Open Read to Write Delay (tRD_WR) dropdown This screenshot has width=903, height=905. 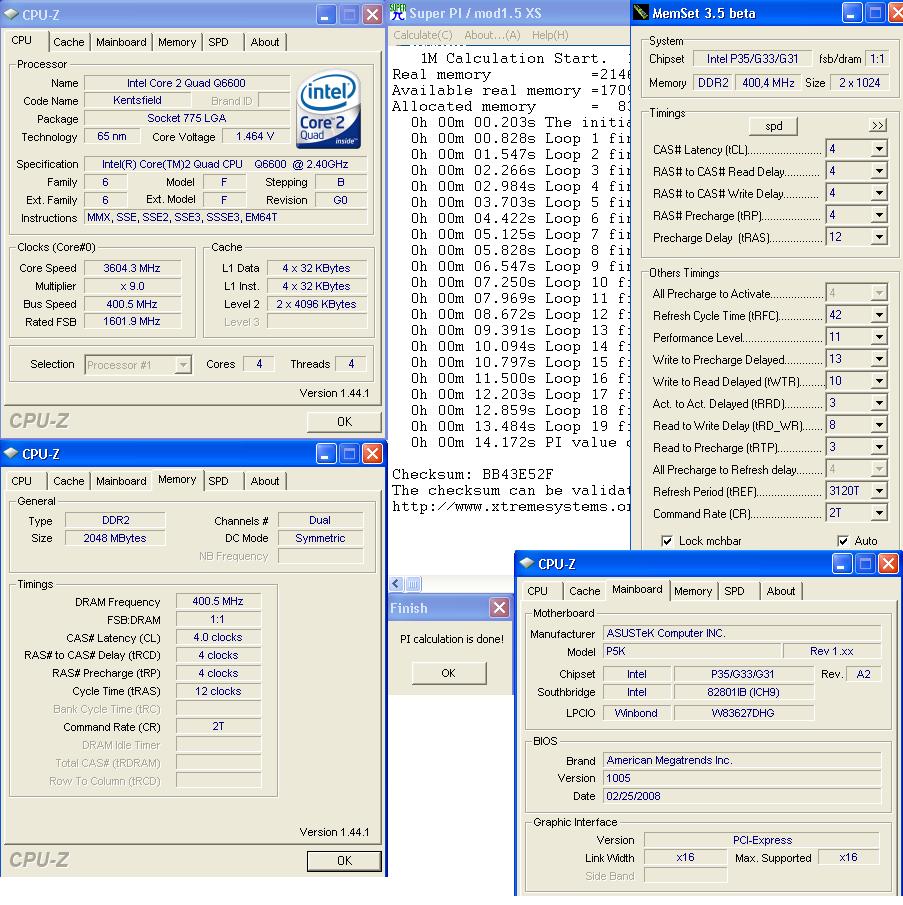(x=878, y=425)
